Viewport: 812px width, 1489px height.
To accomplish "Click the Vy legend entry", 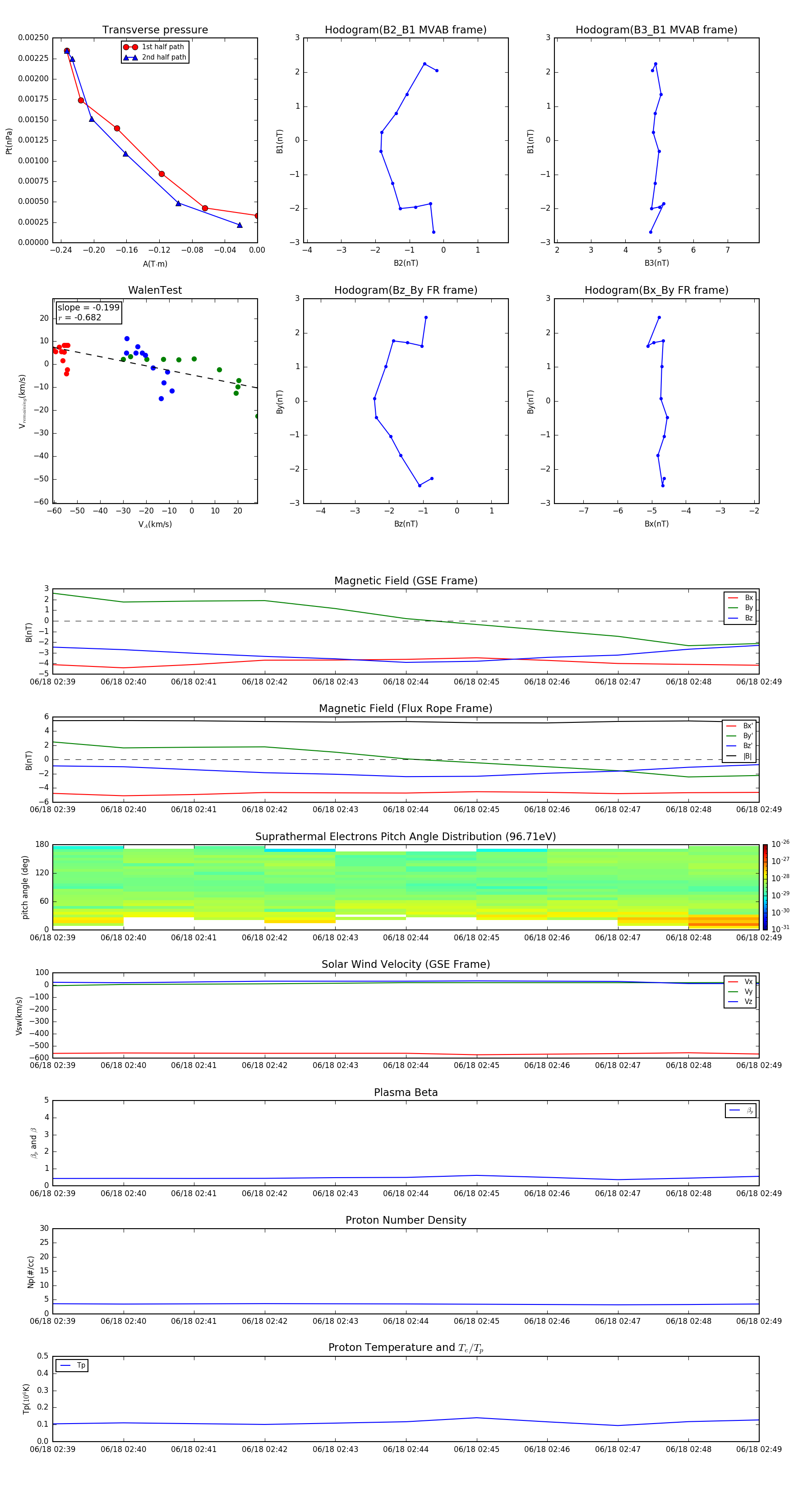I will (x=740, y=991).
